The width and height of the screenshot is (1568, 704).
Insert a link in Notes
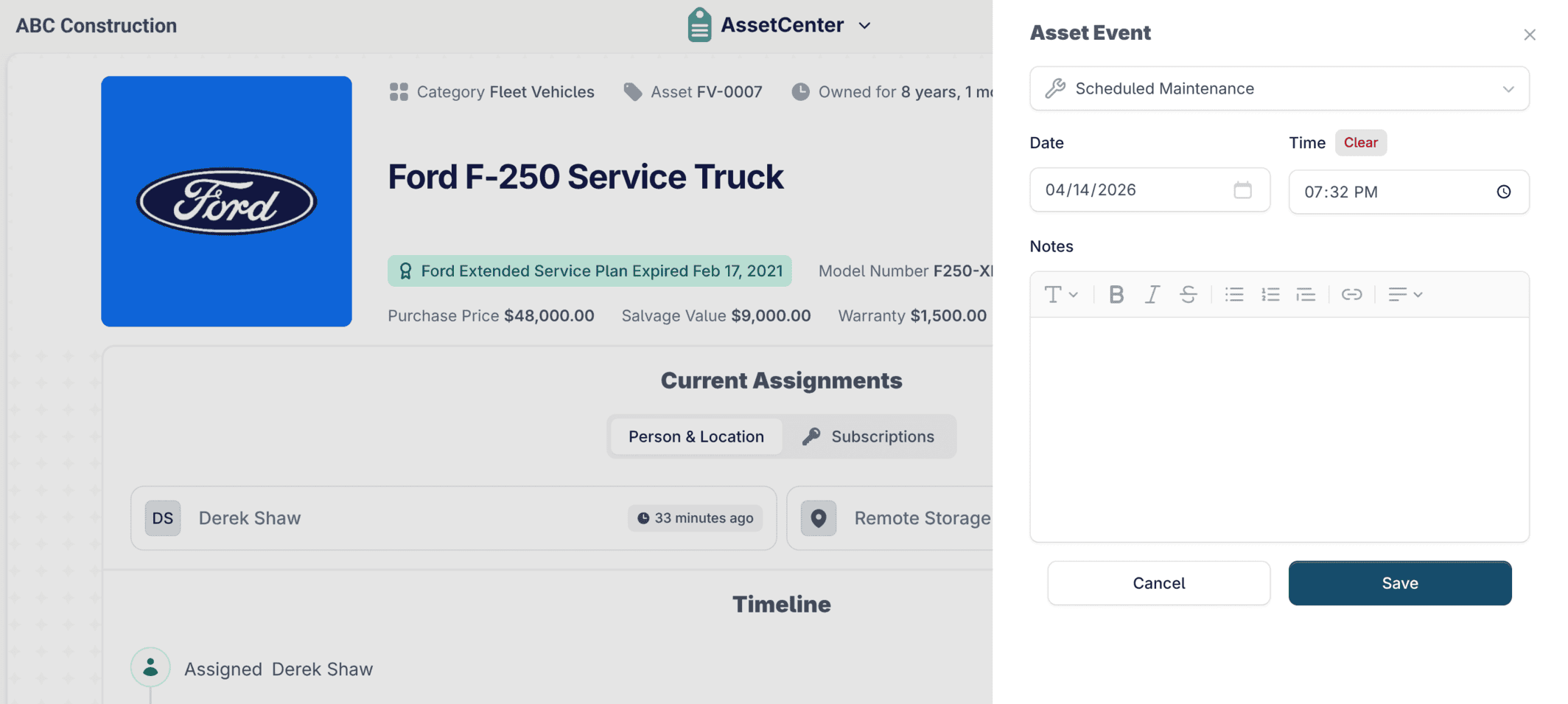(1351, 295)
